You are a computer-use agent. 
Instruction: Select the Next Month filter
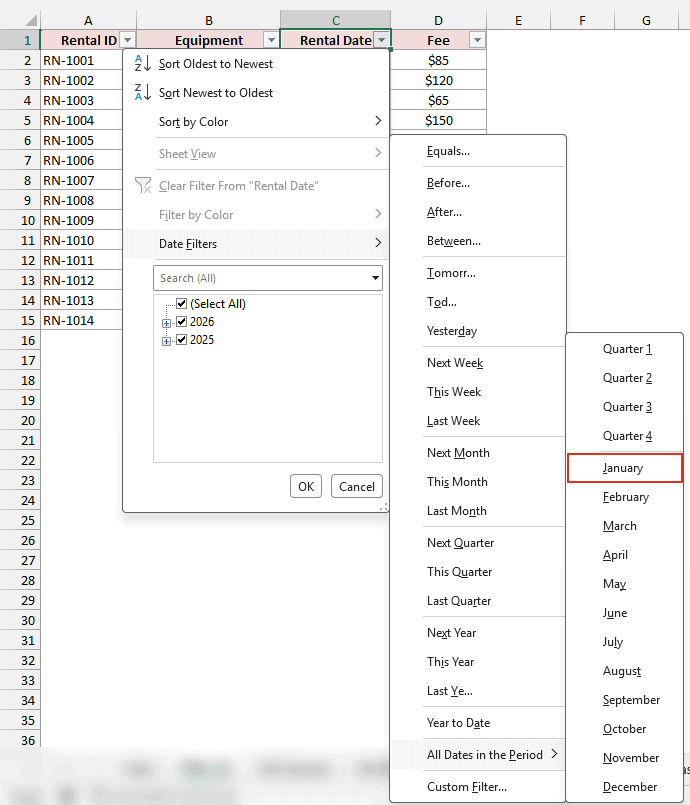click(478, 452)
